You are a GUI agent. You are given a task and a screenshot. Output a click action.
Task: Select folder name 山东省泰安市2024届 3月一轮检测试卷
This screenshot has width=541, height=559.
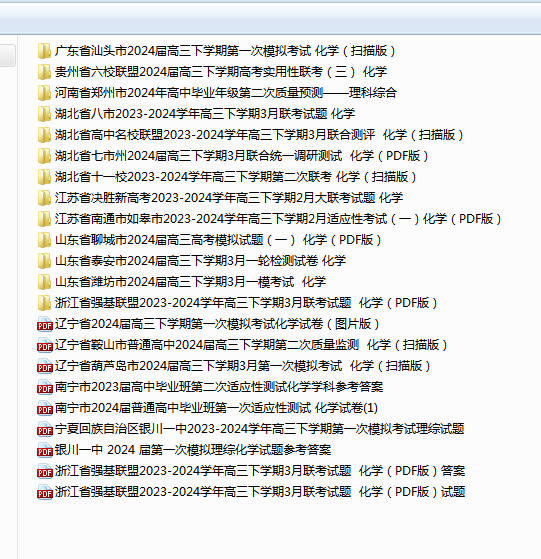(x=200, y=261)
